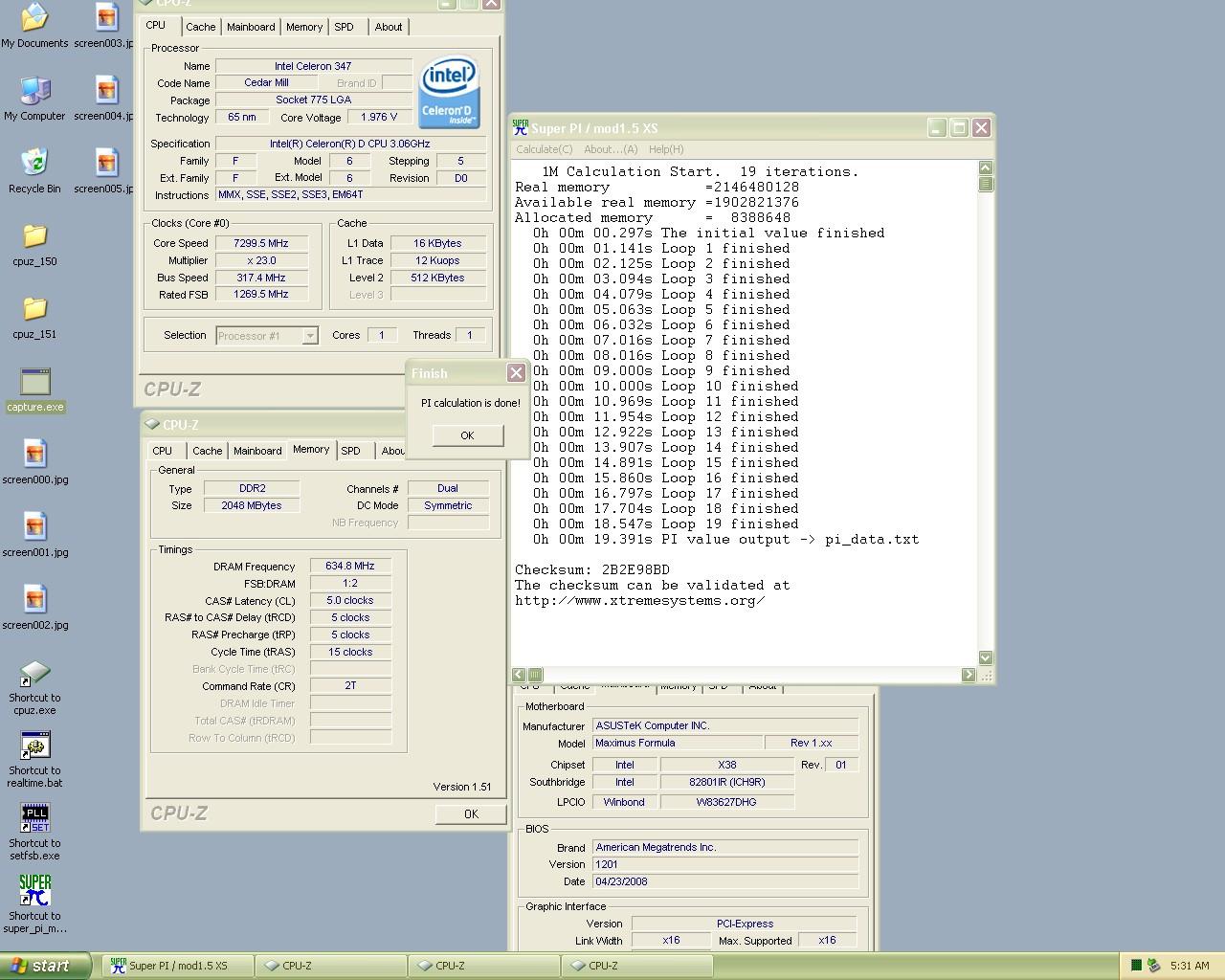This screenshot has height=980, width=1225.
Task: Click the CPU Name field Intel Celeron 347
Action: pyautogui.click(x=313, y=66)
